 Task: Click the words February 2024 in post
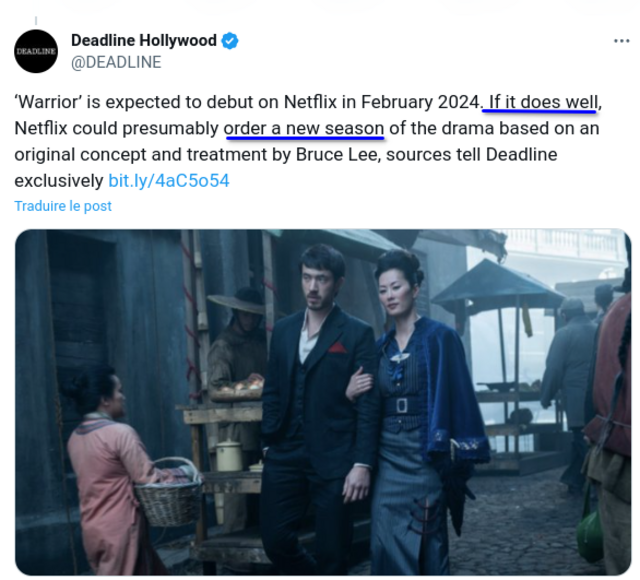[x=420, y=102]
